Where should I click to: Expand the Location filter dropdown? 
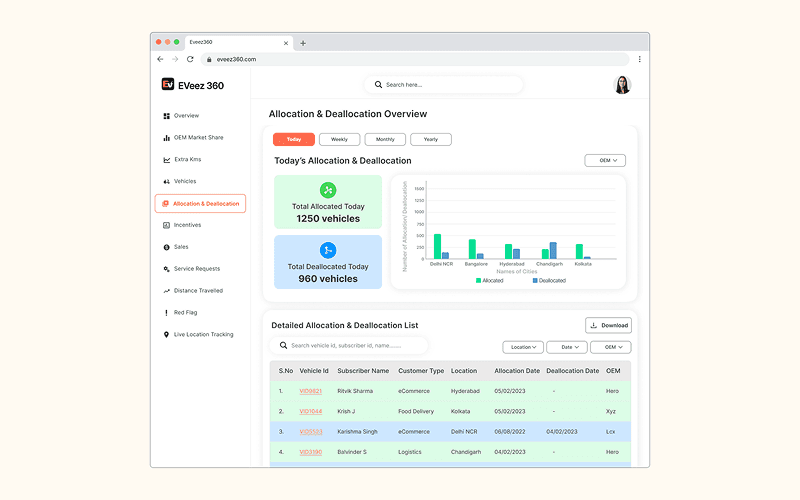point(523,347)
